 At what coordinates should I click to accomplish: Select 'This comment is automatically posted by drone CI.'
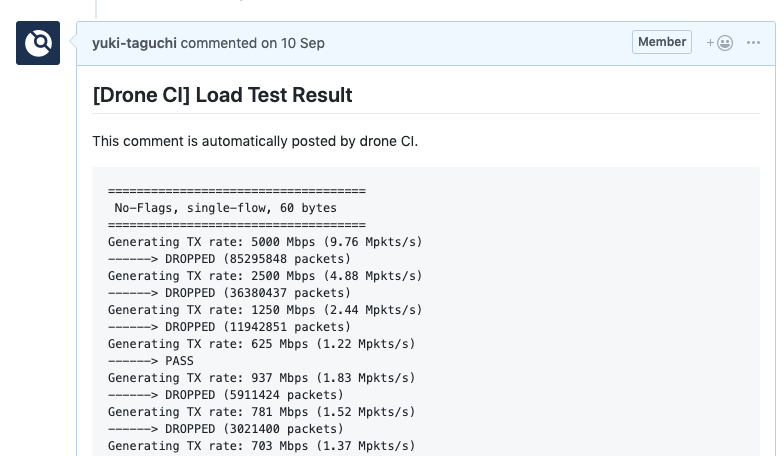click(x=255, y=142)
